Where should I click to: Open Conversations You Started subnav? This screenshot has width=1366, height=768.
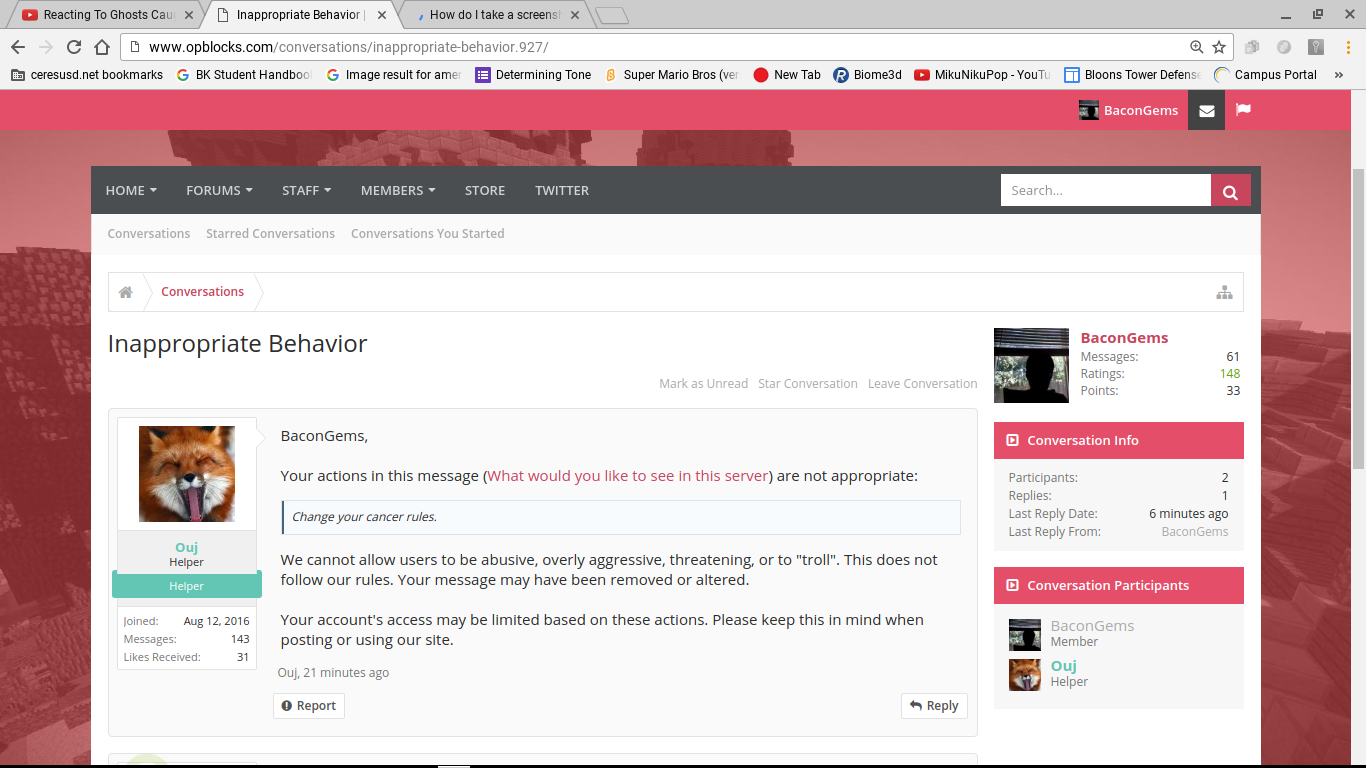click(427, 233)
